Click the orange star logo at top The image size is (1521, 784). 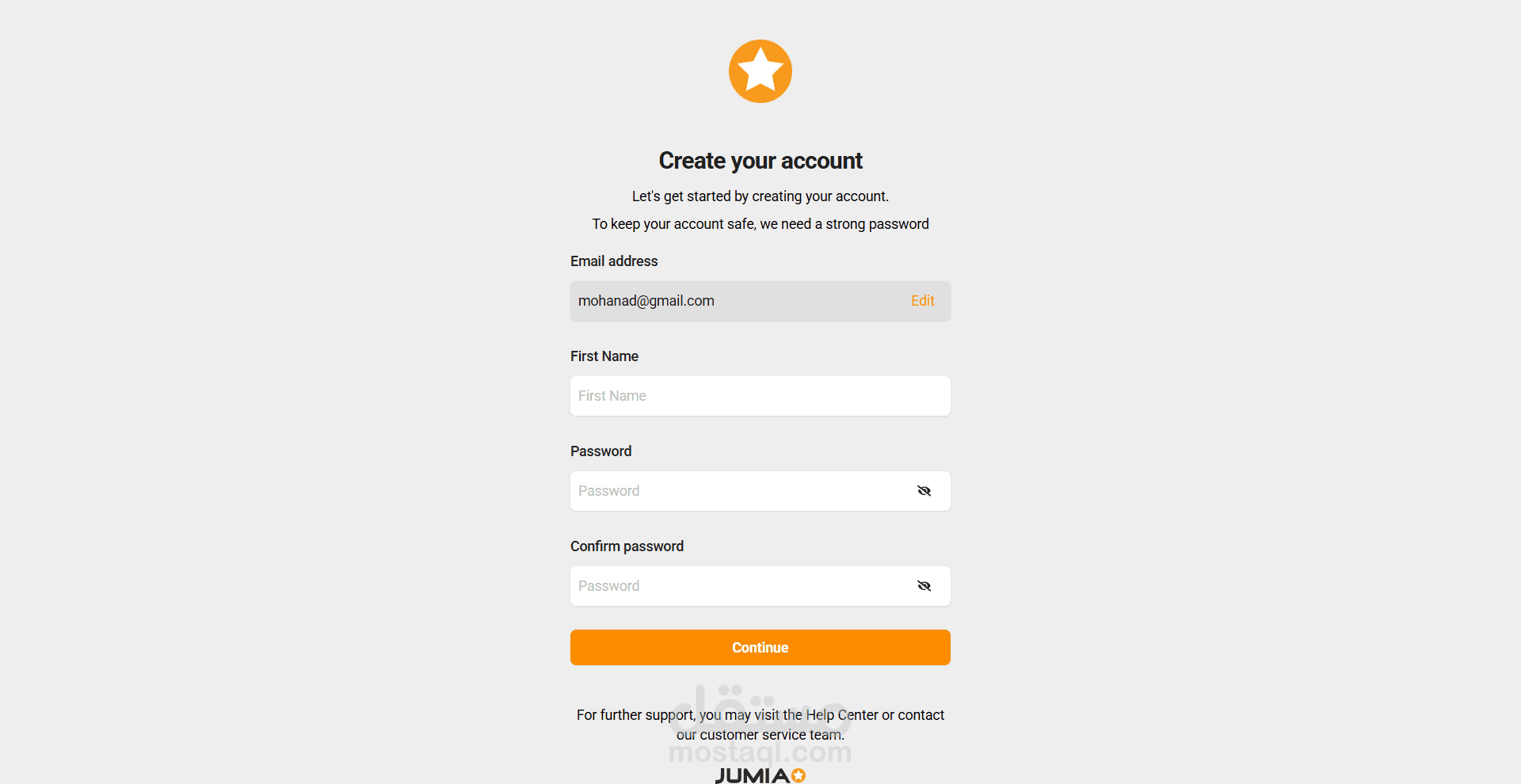click(760, 71)
